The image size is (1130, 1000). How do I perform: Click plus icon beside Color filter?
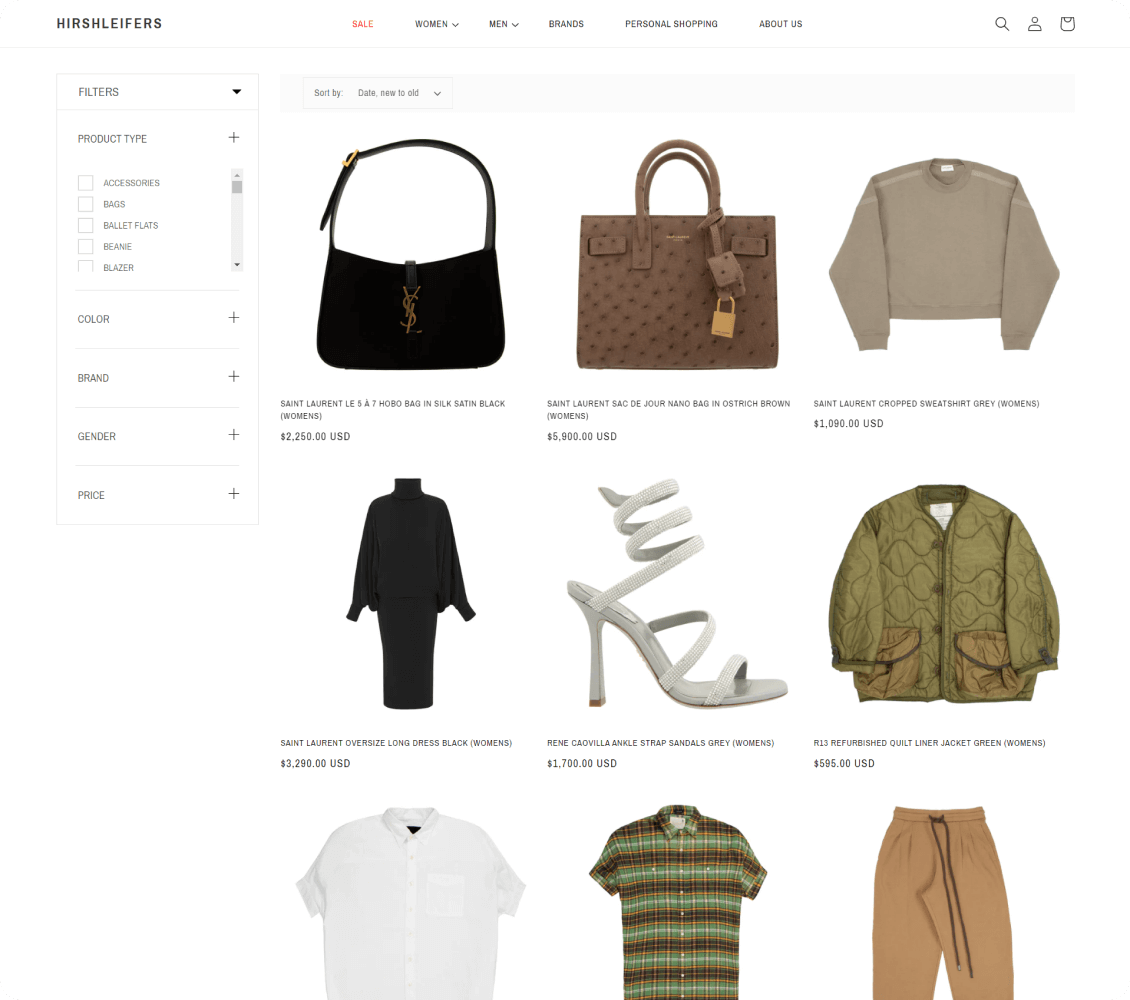(234, 318)
